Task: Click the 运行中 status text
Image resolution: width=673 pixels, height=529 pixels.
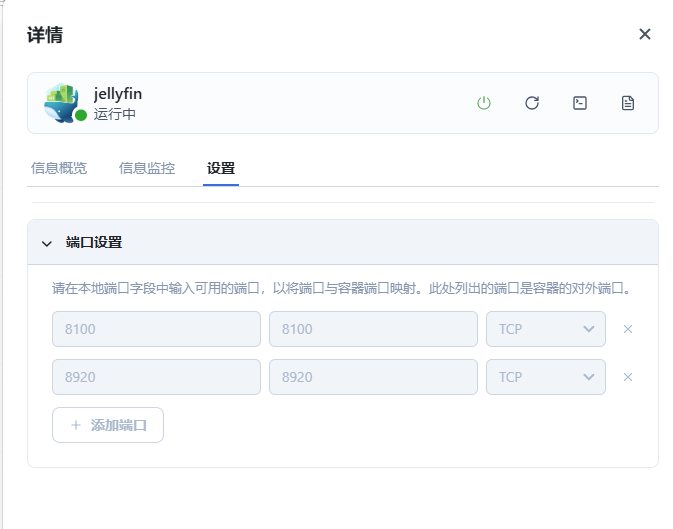Action: pos(115,114)
